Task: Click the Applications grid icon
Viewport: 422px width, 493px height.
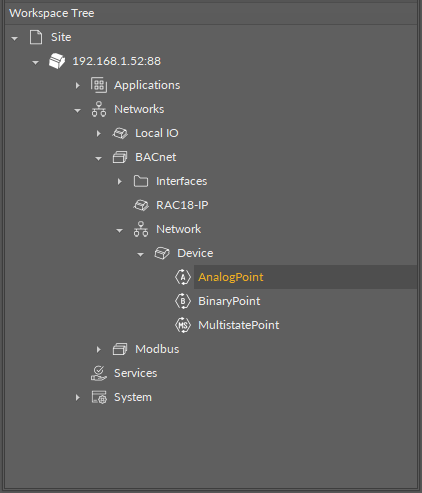Action: click(x=99, y=85)
